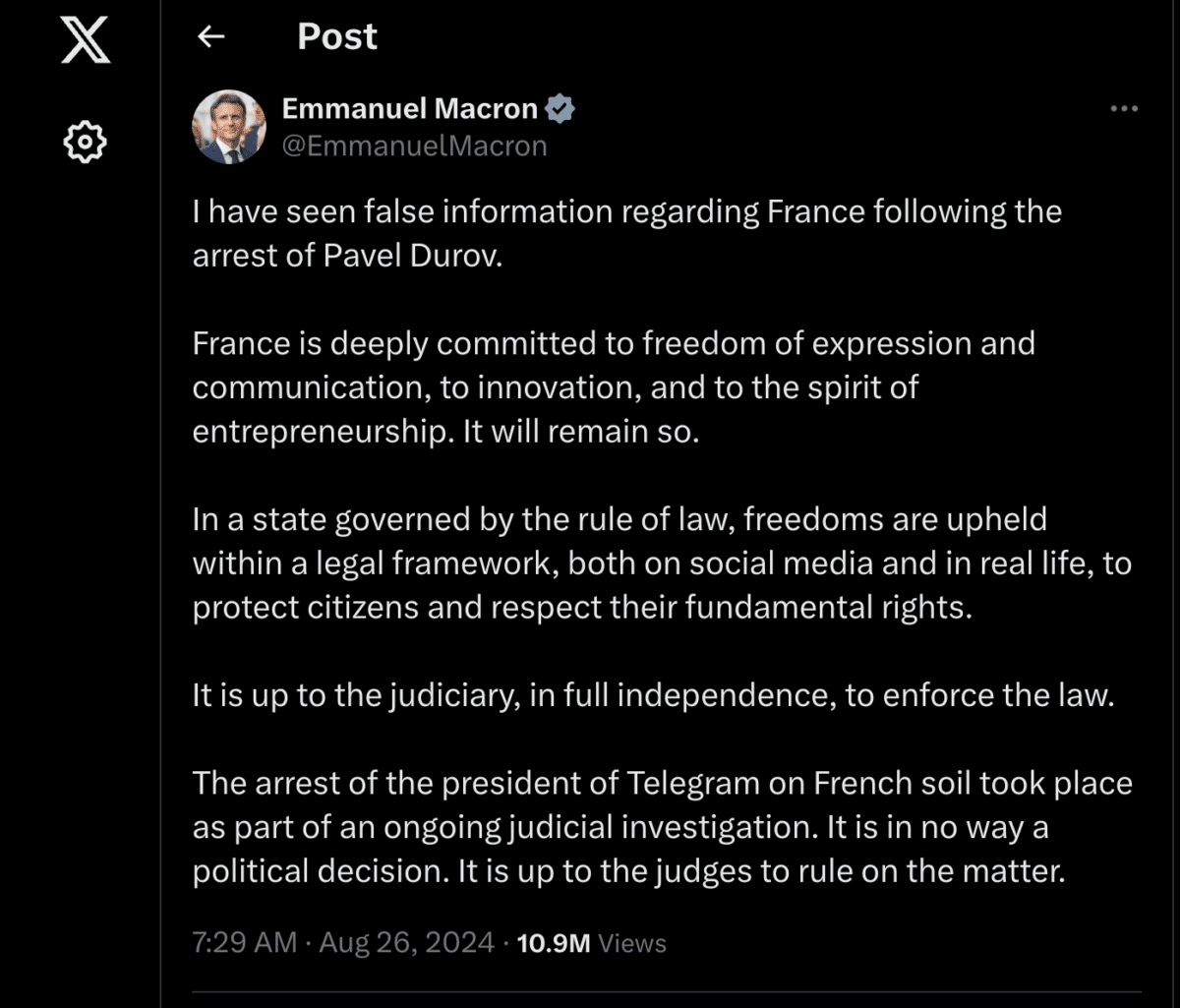Click the word 'entrepreneurship' in the post
Image resolution: width=1180 pixels, height=1008 pixels.
coord(320,433)
